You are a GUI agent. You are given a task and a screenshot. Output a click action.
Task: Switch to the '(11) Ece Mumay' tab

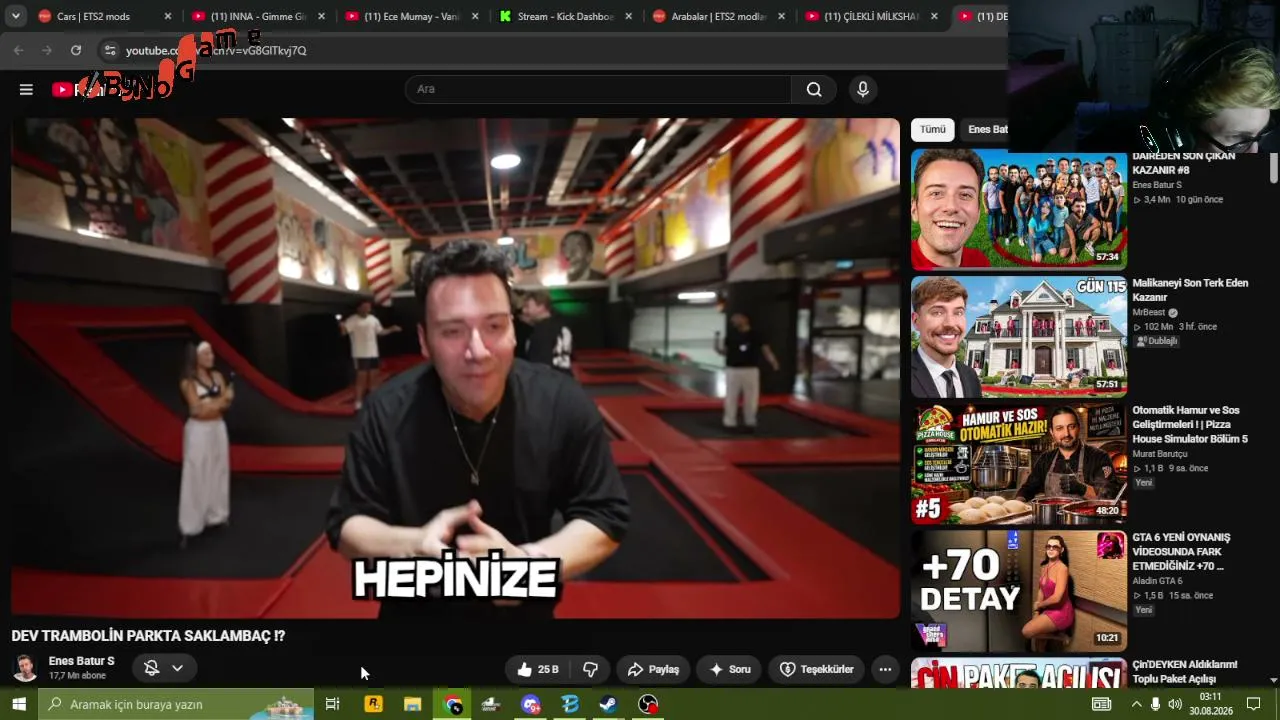pyautogui.click(x=411, y=16)
